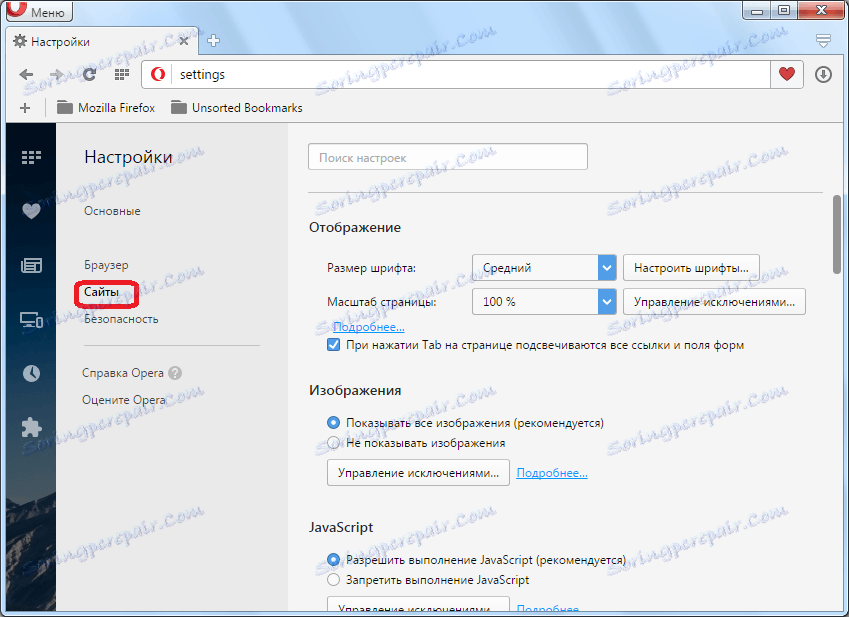849x617 pixels.
Task: Click the Opera logo in address bar
Action: [x=158, y=74]
